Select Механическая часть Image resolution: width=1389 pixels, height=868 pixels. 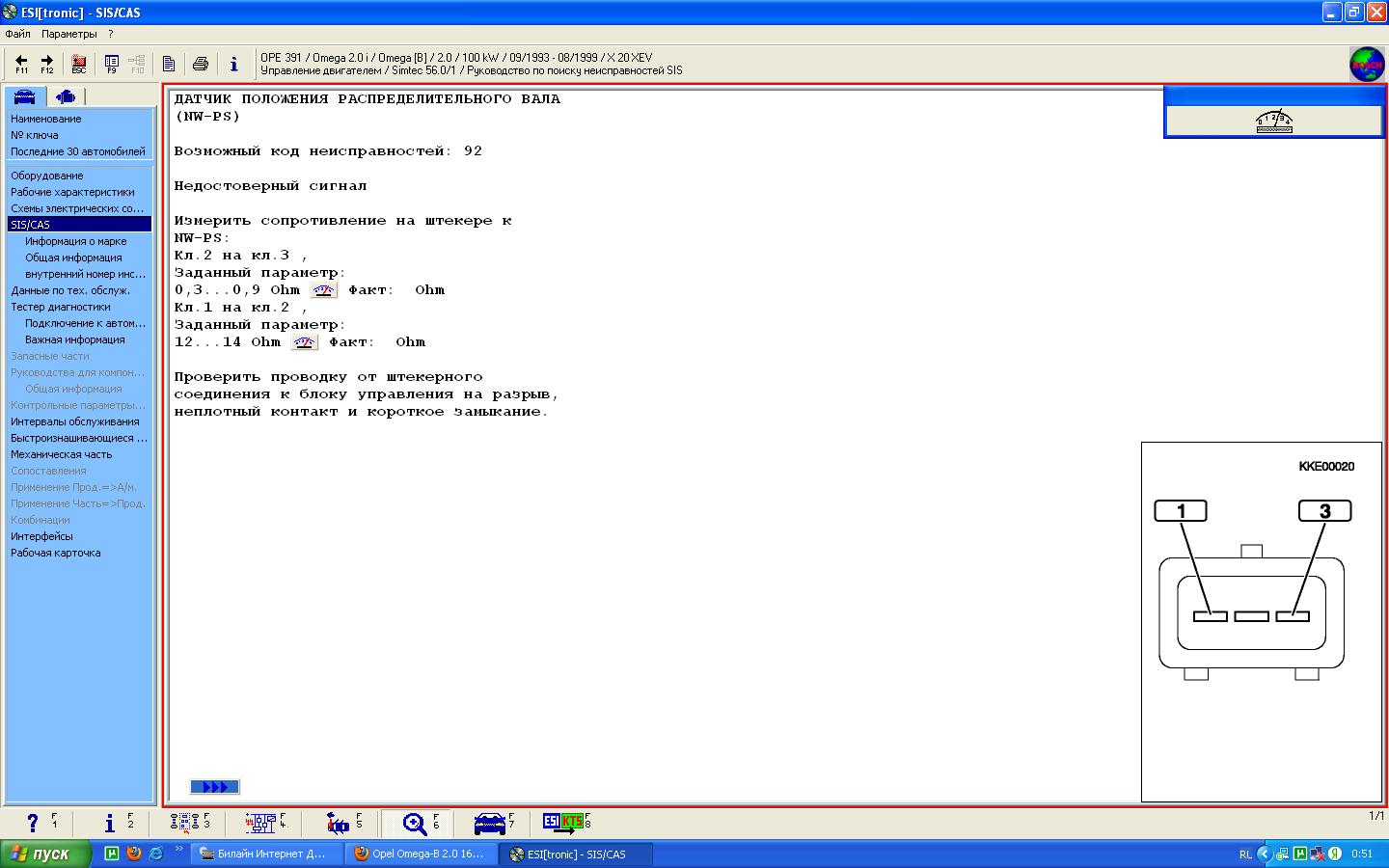coord(62,454)
